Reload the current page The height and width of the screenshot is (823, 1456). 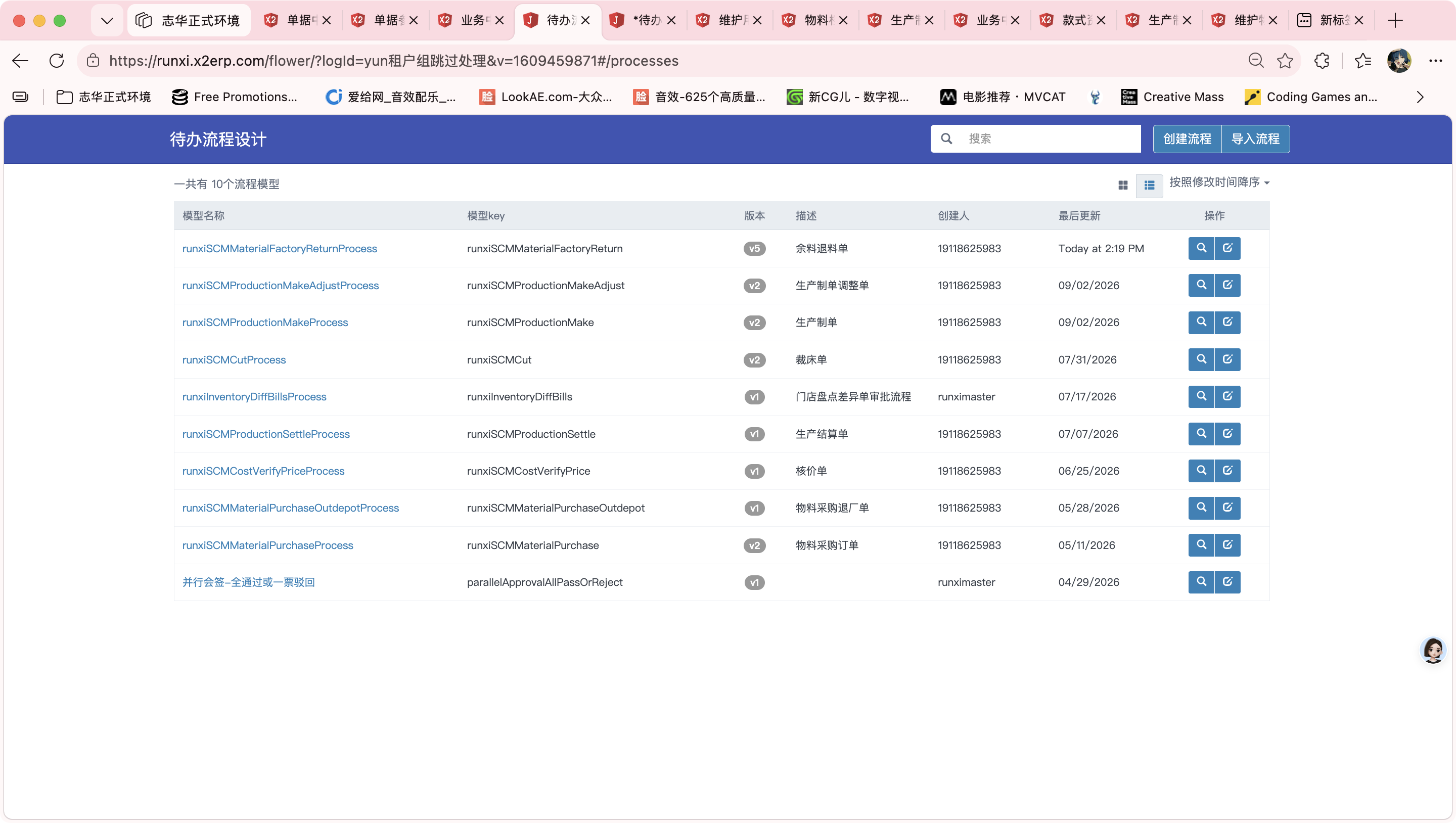57,61
